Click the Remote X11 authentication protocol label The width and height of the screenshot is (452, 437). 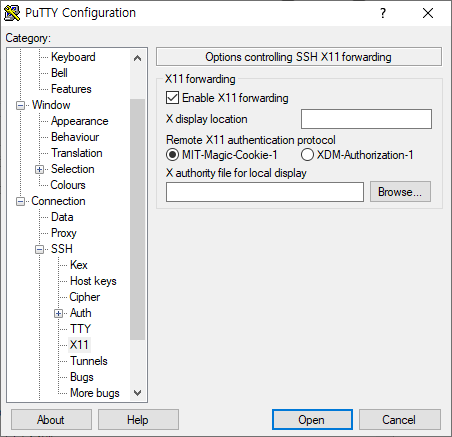pos(251,140)
